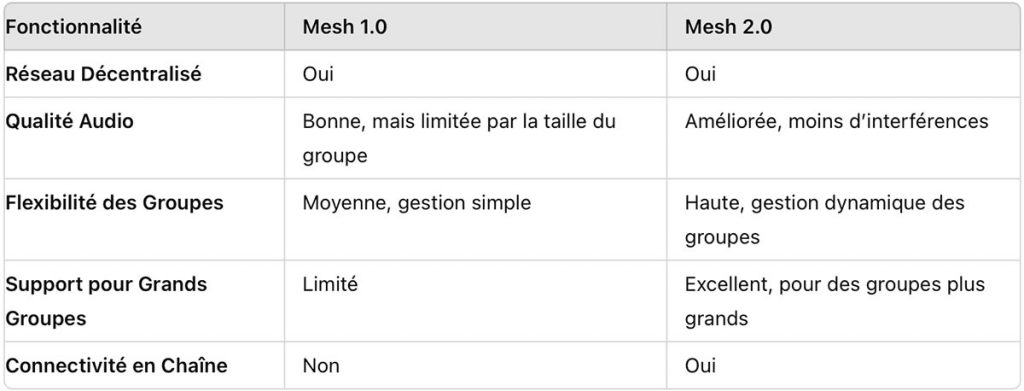
Task: Select the Fonctionnalité column header
Action: 73,27
